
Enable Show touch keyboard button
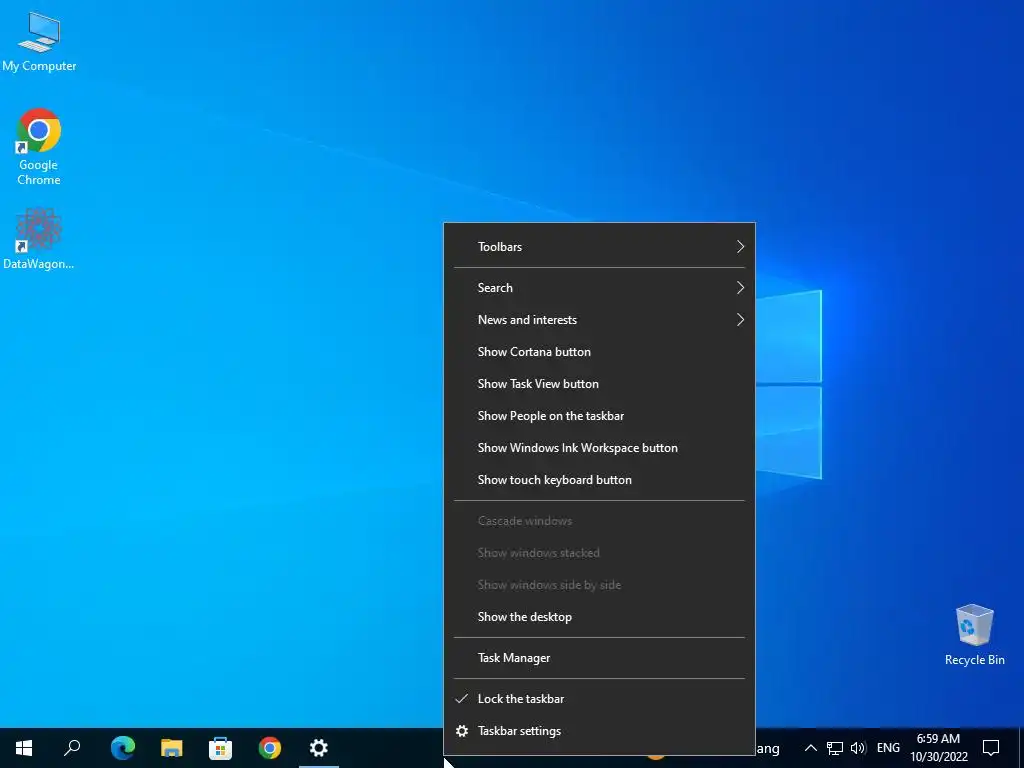(600, 480)
